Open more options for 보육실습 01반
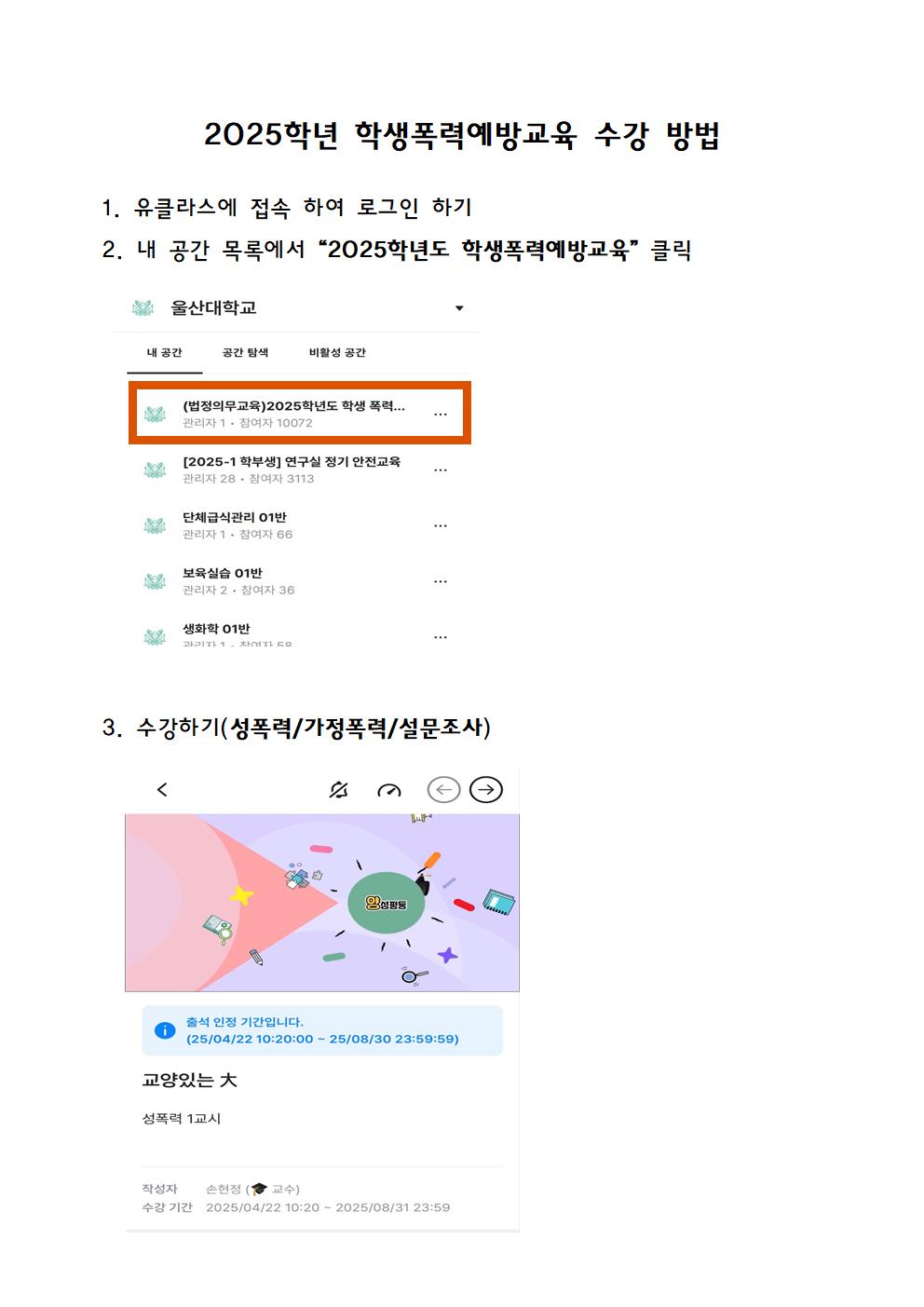Image resolution: width=924 pixels, height=1307 pixels. tap(441, 581)
